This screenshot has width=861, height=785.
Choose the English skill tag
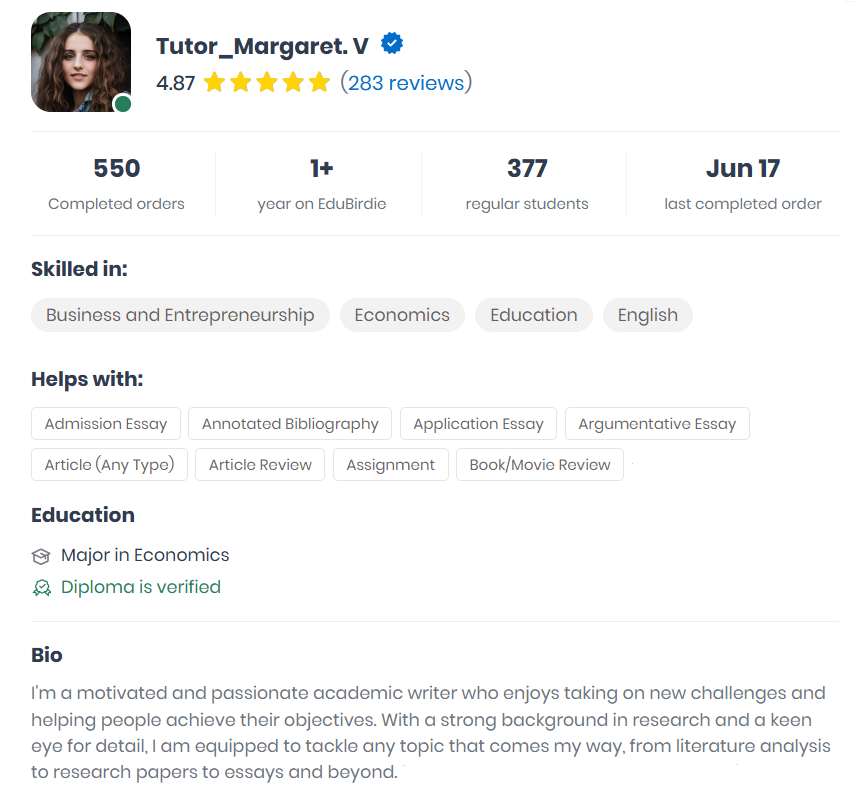(647, 315)
